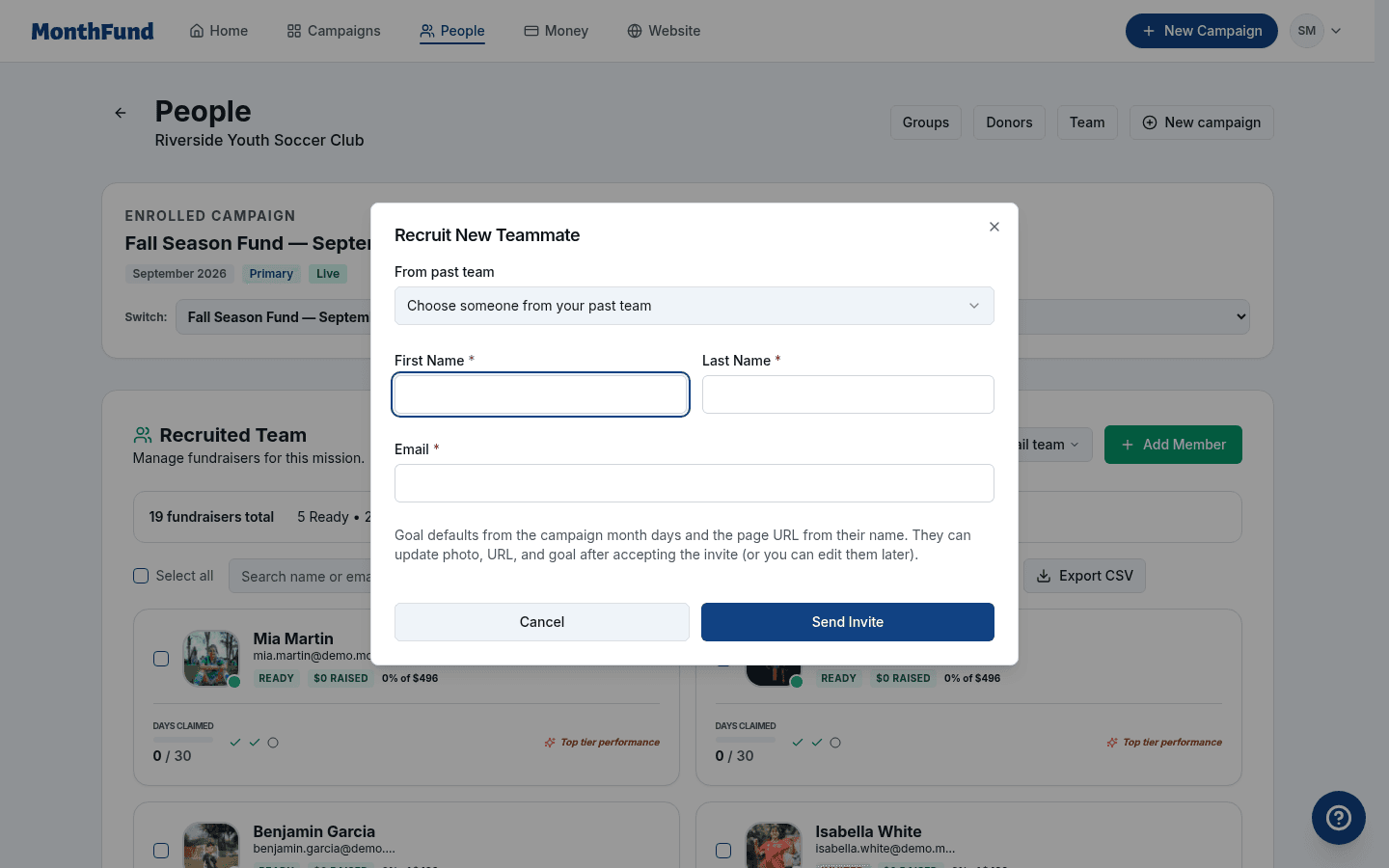This screenshot has width=1389, height=868.
Task: Click Mia Martin's READY status badge
Action: (276, 678)
